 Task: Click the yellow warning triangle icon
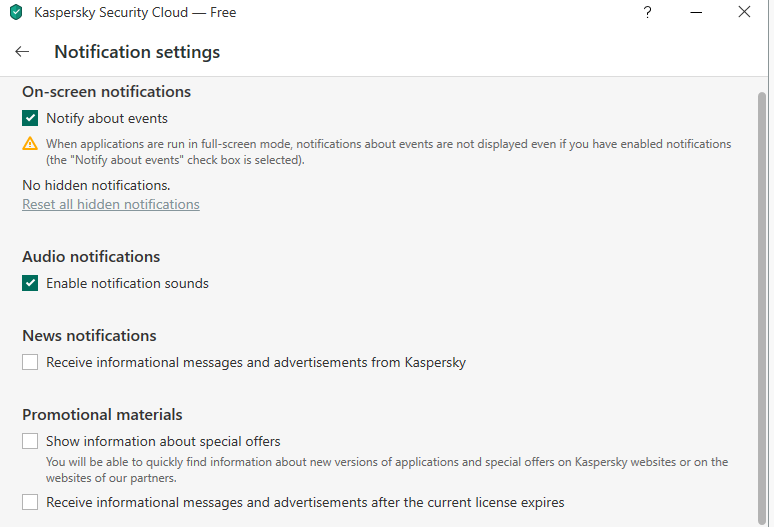click(30, 144)
